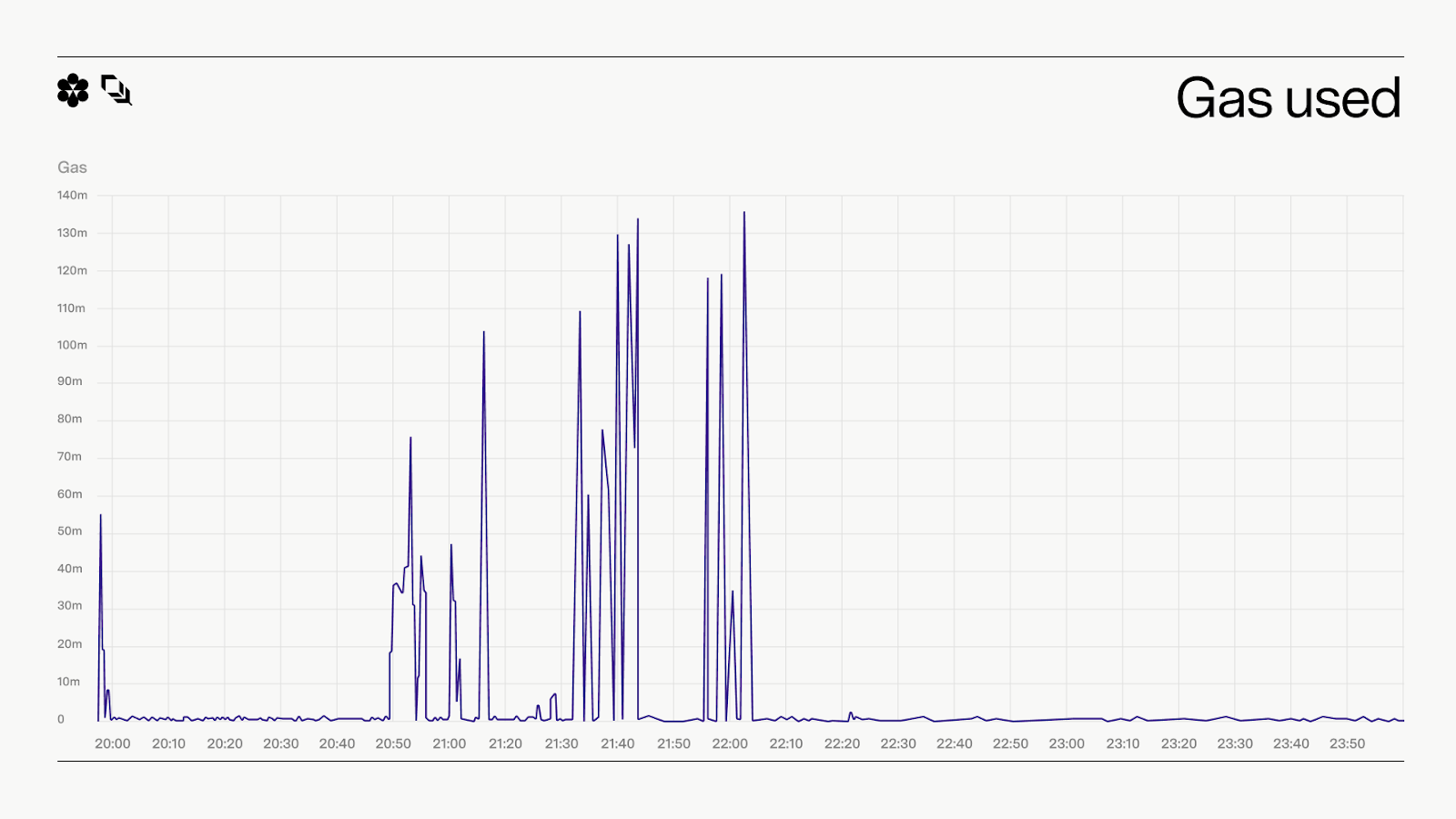Click the 75m spike peak after 20:50
This screenshot has width=1456, height=819.
coord(410,439)
